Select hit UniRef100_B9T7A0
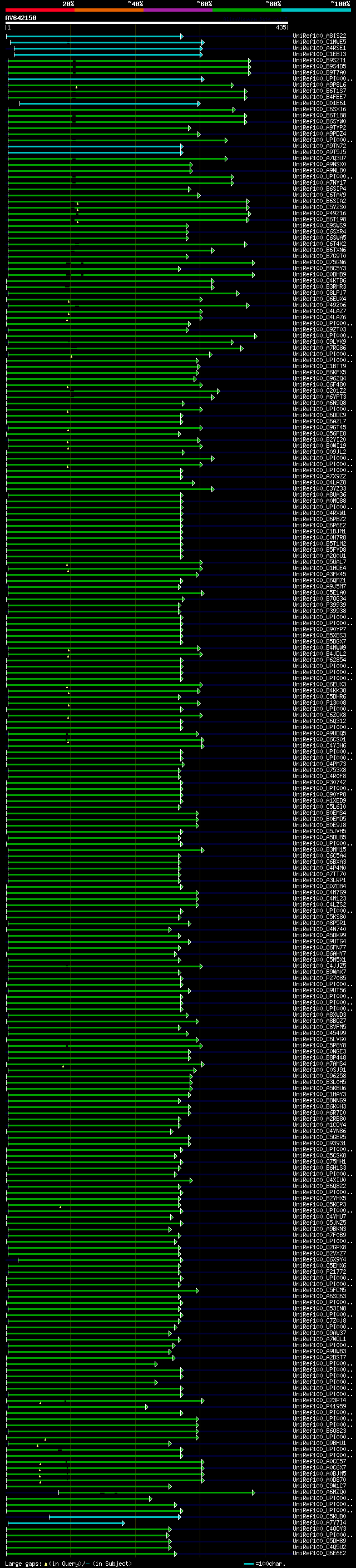356x1568 pixels. click(x=319, y=72)
